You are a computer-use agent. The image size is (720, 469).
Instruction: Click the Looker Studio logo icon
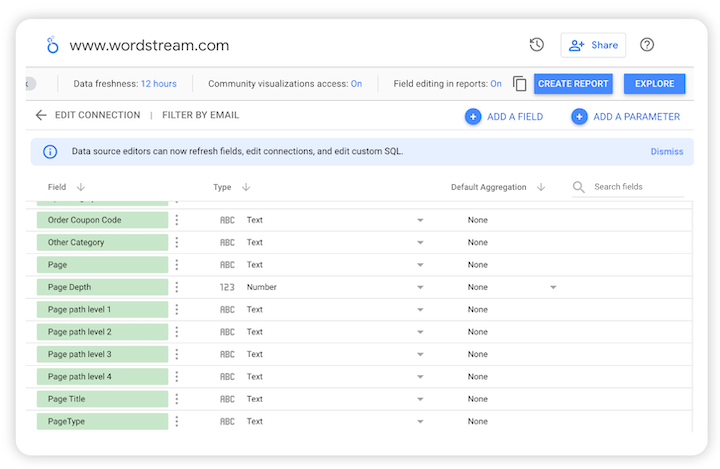pyautogui.click(x=52, y=45)
